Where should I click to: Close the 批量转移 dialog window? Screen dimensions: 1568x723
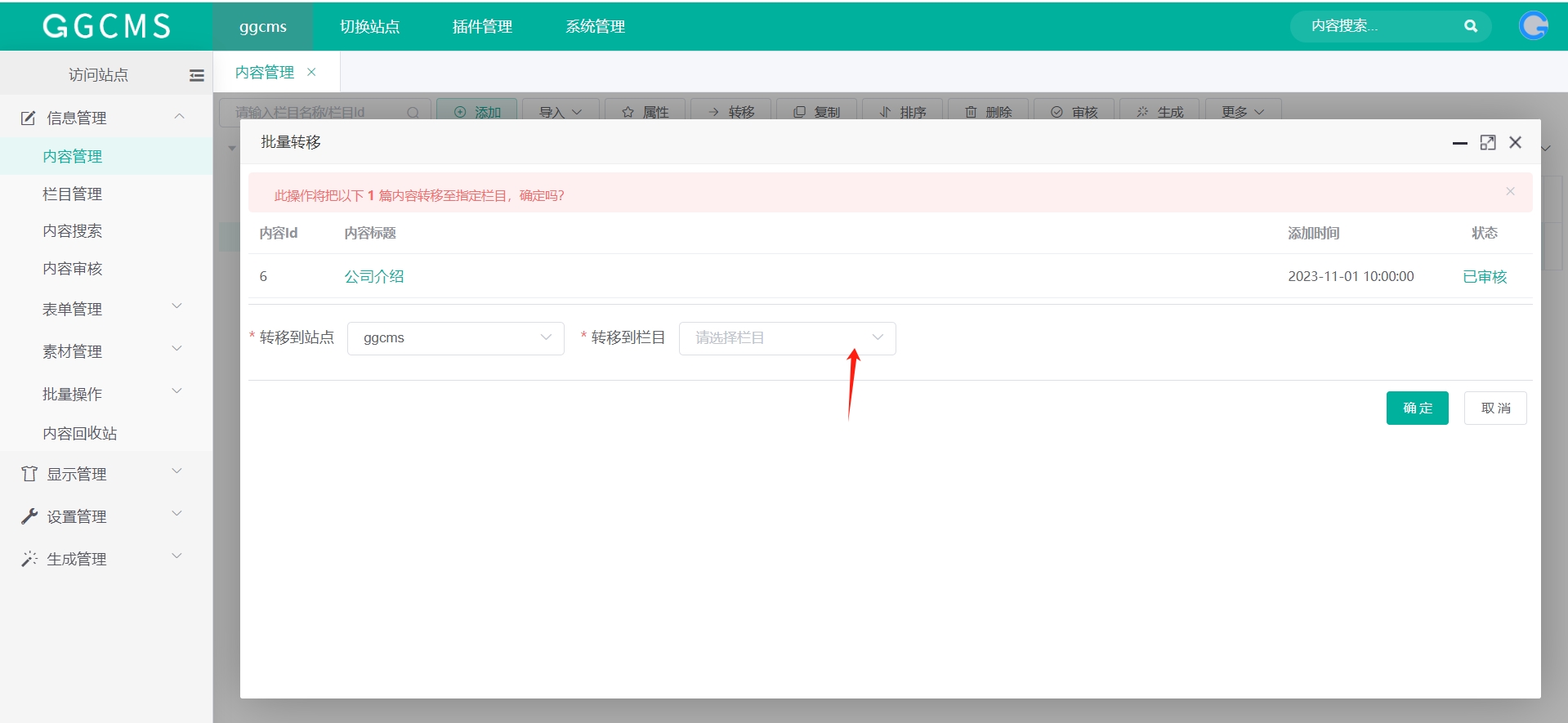[1515, 142]
